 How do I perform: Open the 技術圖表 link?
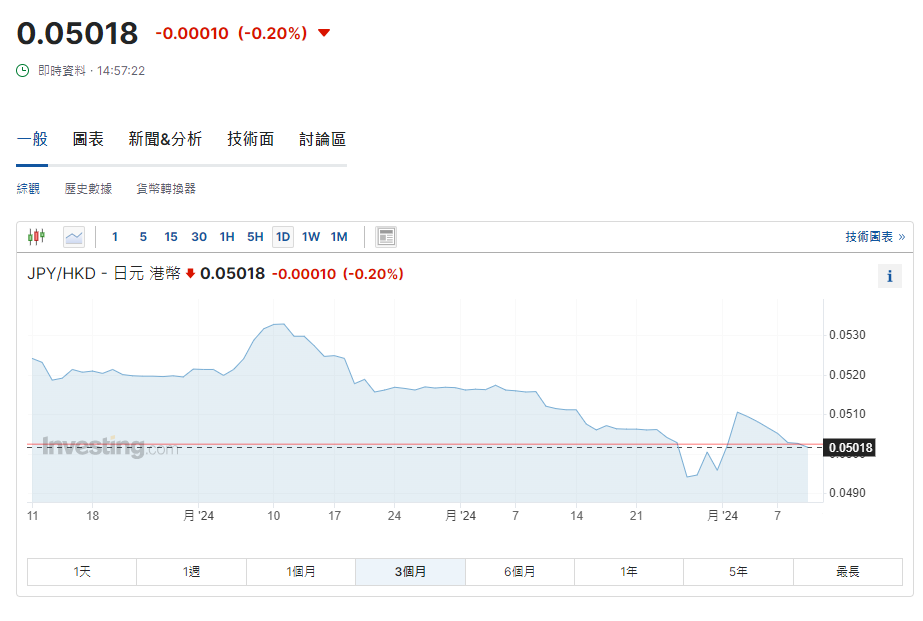pos(874,237)
